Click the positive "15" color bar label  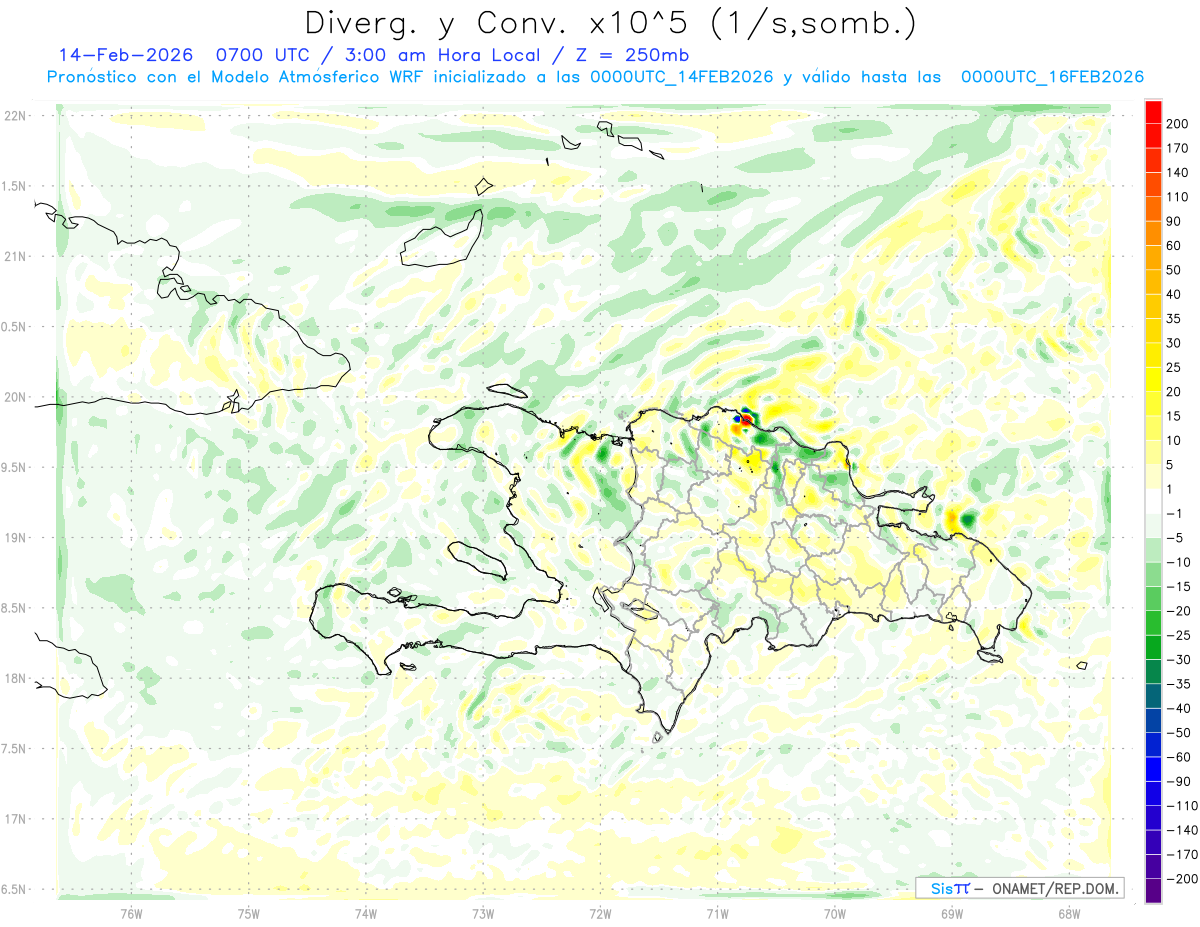tap(1174, 416)
